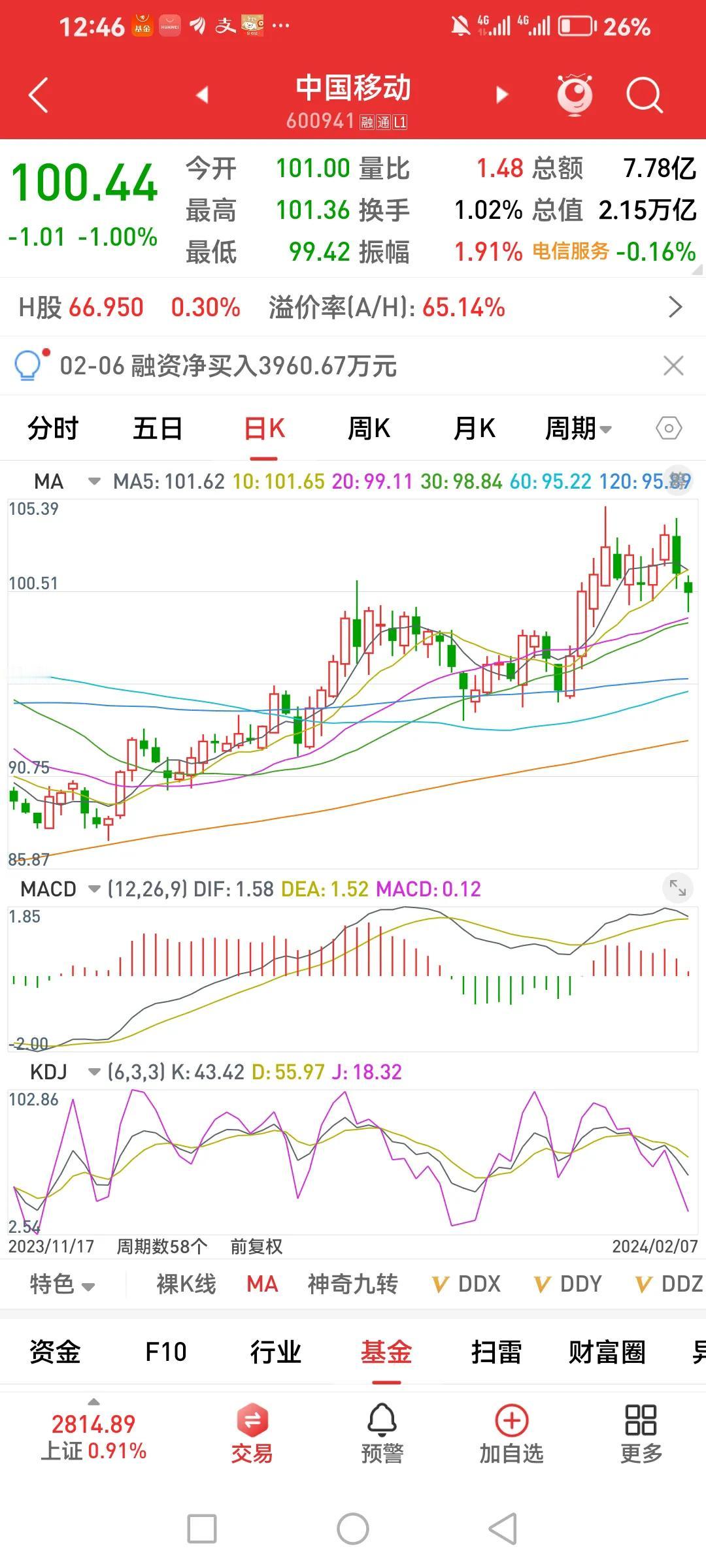Tap the 上证 2814.89 index ticker

(x=93, y=1437)
